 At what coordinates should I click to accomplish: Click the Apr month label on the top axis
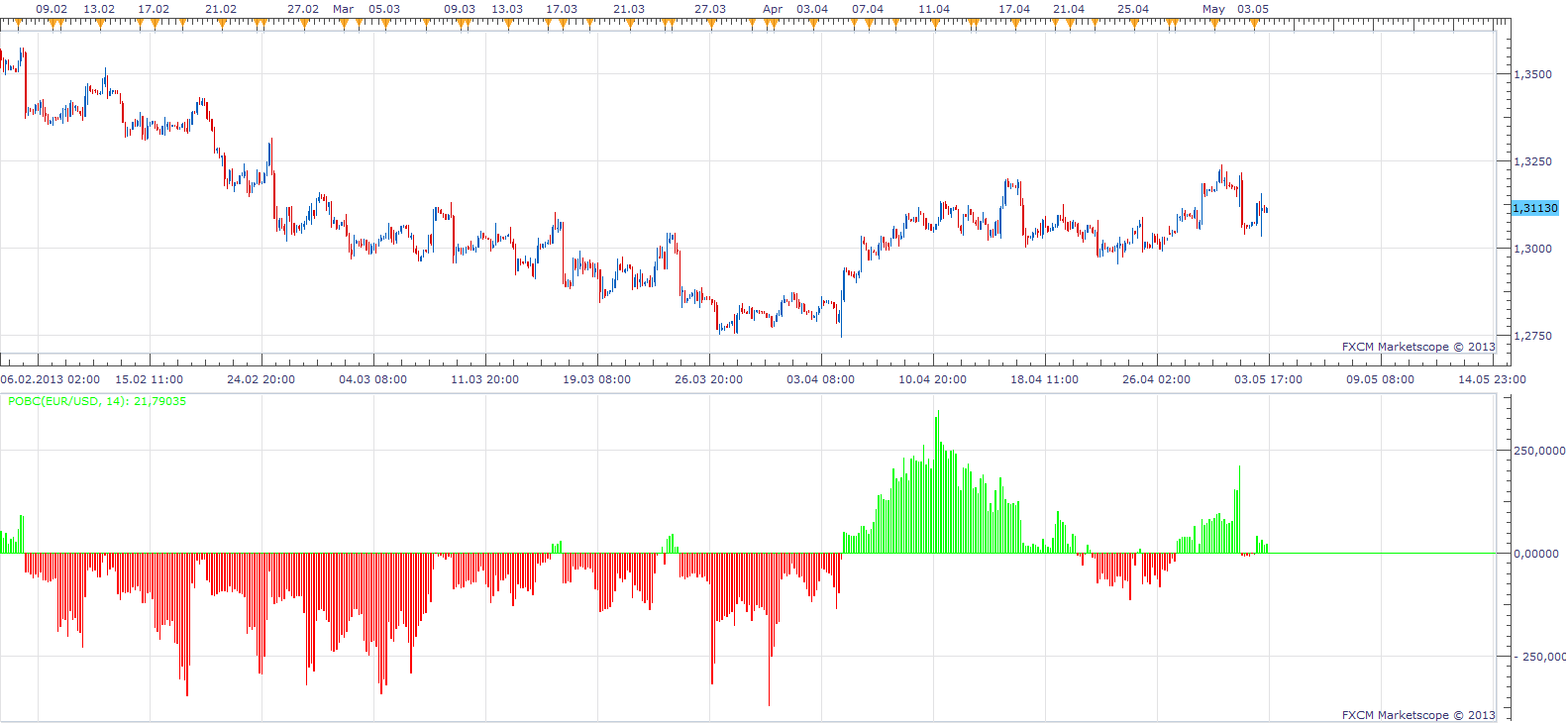(773, 9)
